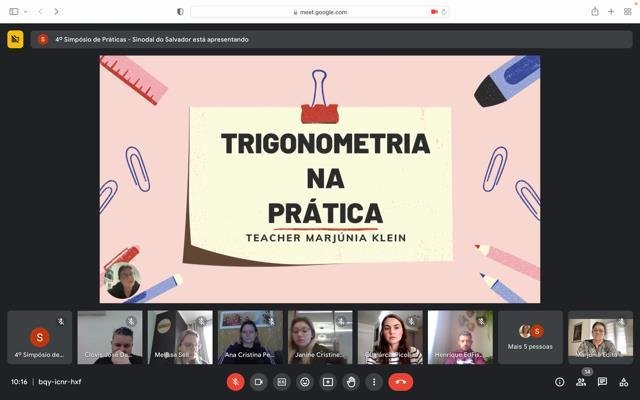Viewport: 640px width, 400px height.
Task: Turn on closed captions
Action: click(282, 382)
